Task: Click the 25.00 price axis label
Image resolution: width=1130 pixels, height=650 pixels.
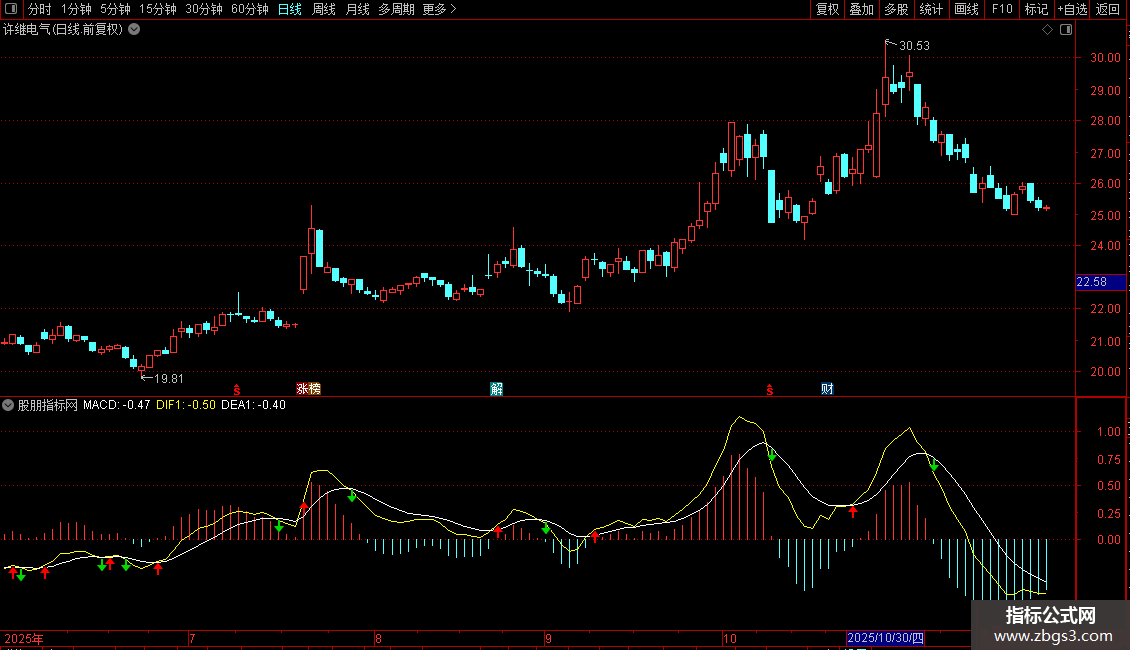Action: [1105, 215]
